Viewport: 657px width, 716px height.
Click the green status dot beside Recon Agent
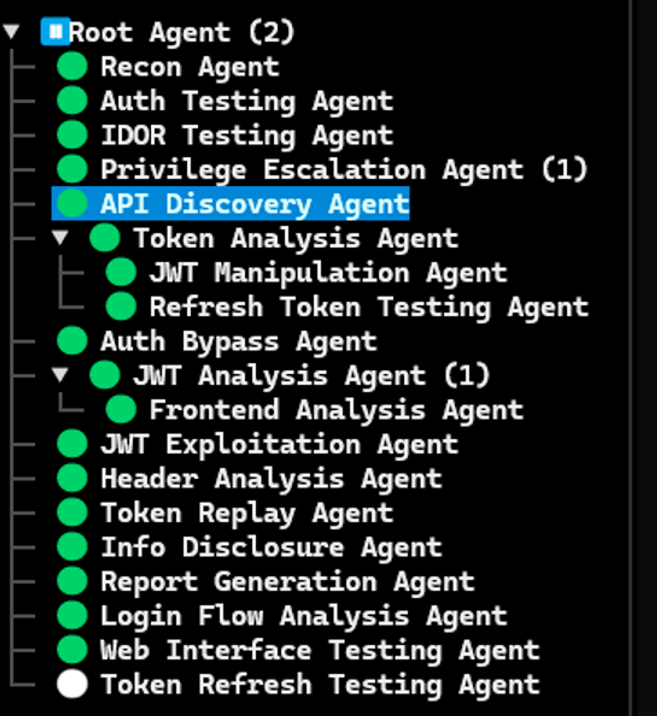click(72, 67)
